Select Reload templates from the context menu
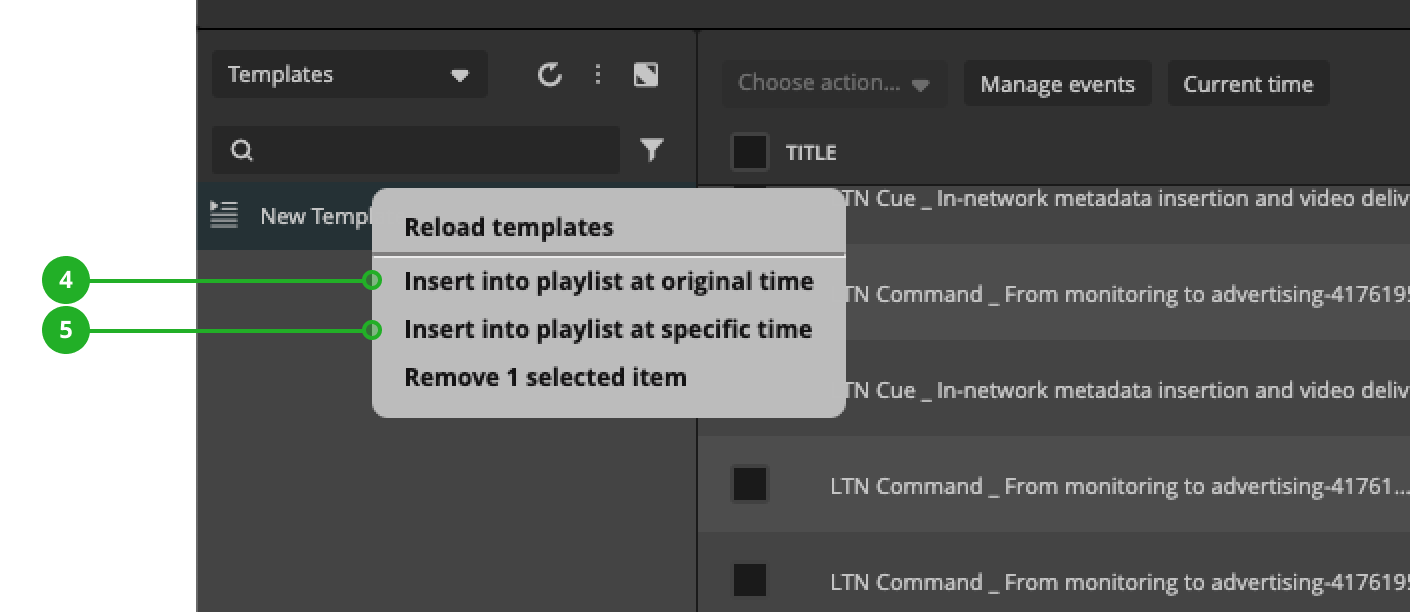The image size is (1410, 612). click(x=508, y=227)
